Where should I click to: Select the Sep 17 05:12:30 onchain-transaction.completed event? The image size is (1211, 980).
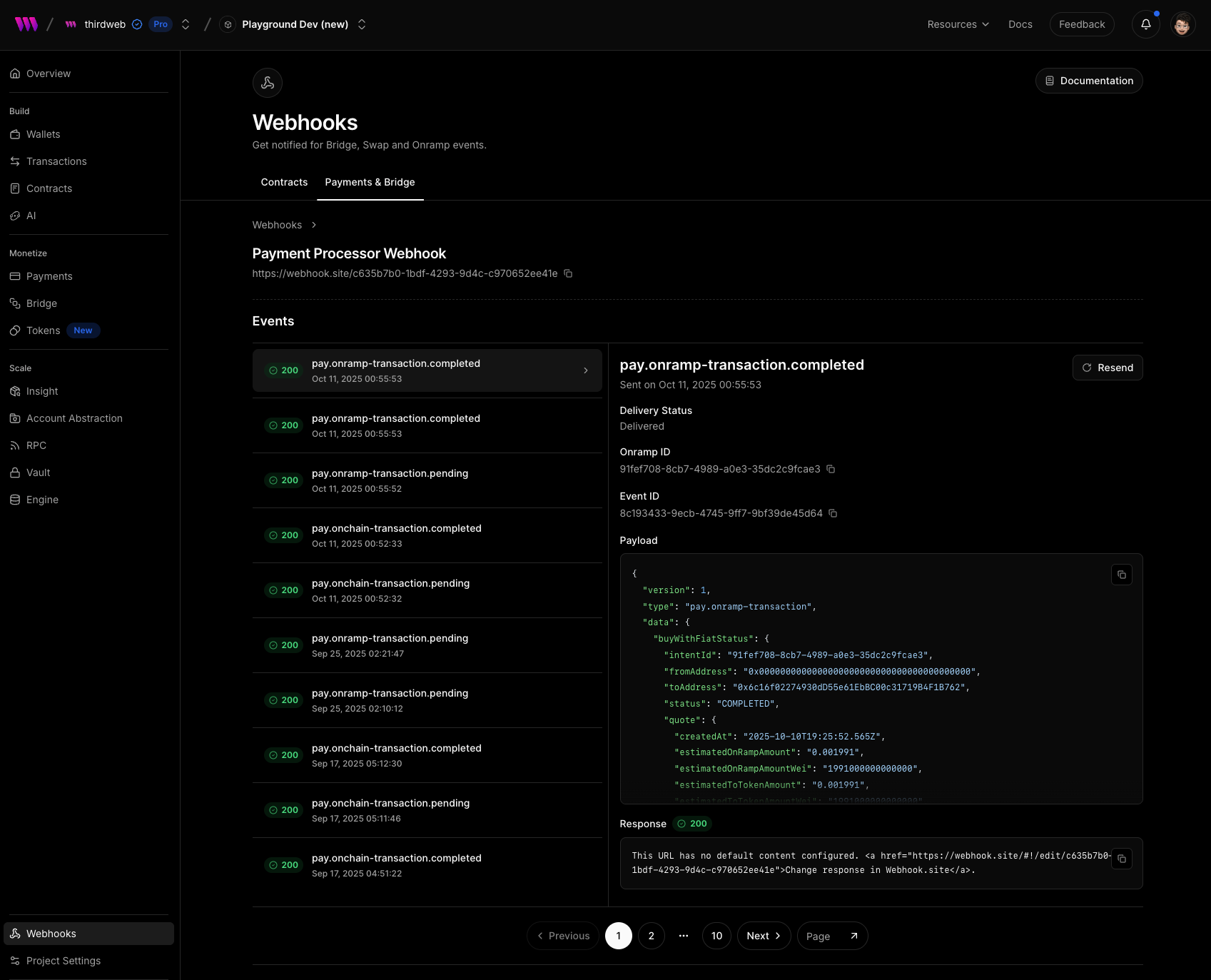[427, 755]
